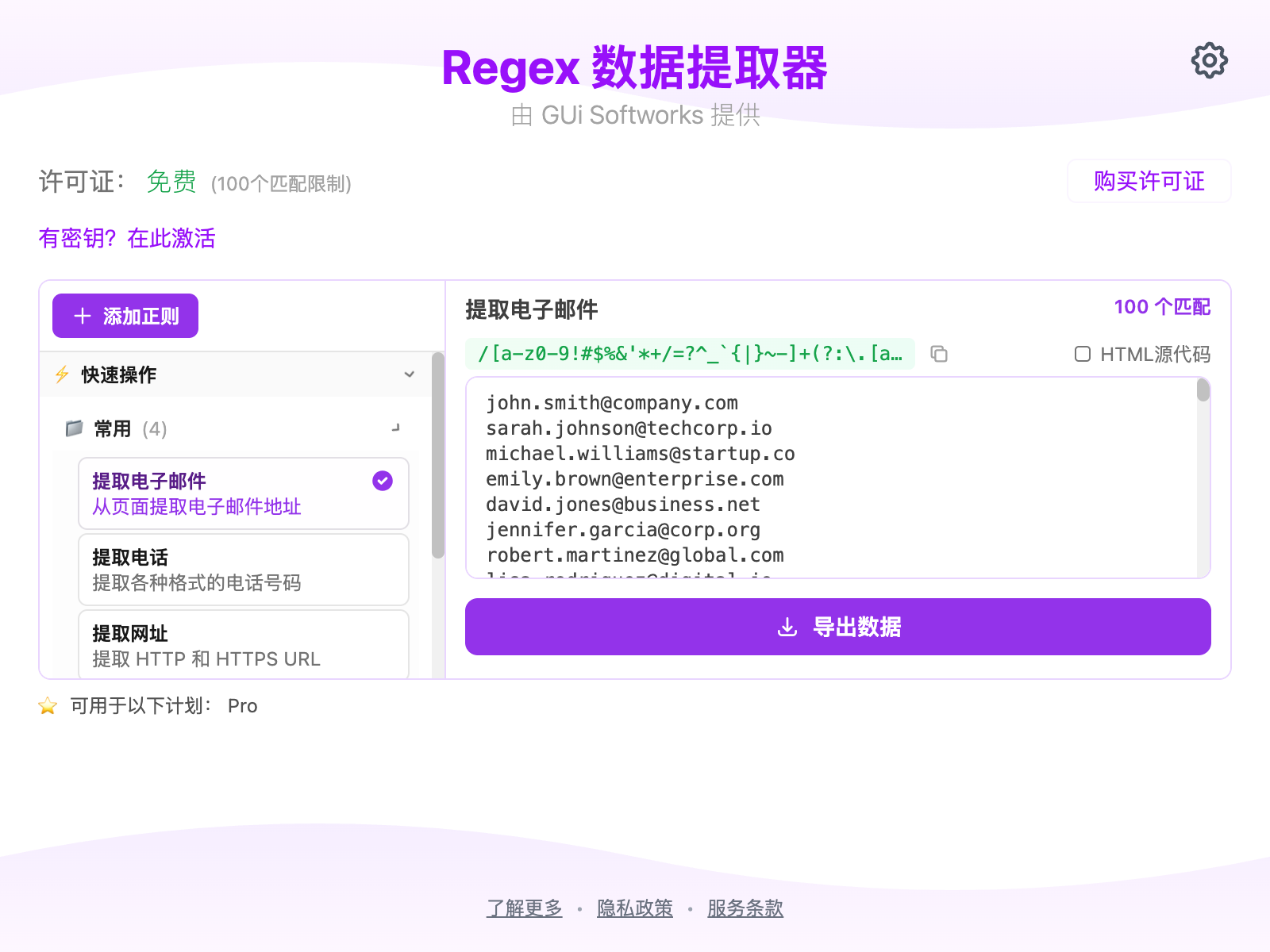The width and height of the screenshot is (1270, 952).
Task: Open the settings gear
Action: point(1208,59)
